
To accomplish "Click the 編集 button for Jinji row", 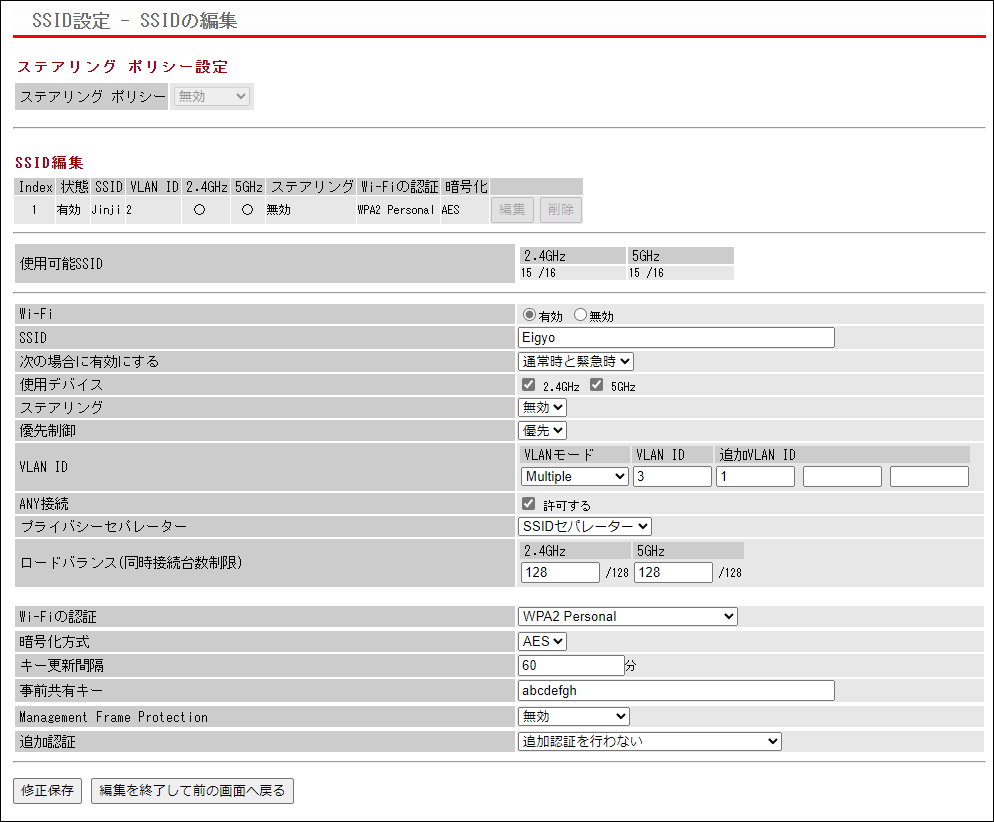I will (x=512, y=210).
